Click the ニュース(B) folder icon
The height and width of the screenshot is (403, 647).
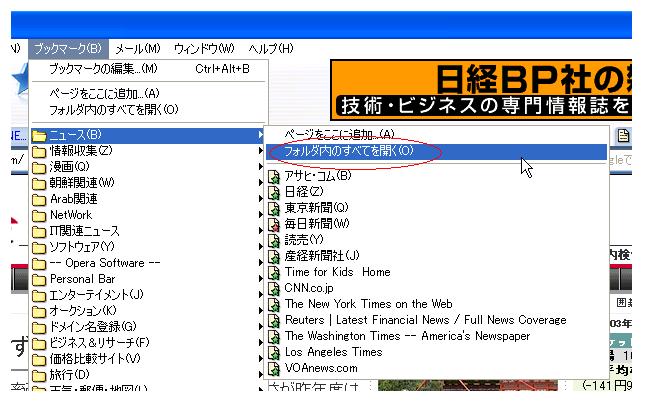click(39, 136)
